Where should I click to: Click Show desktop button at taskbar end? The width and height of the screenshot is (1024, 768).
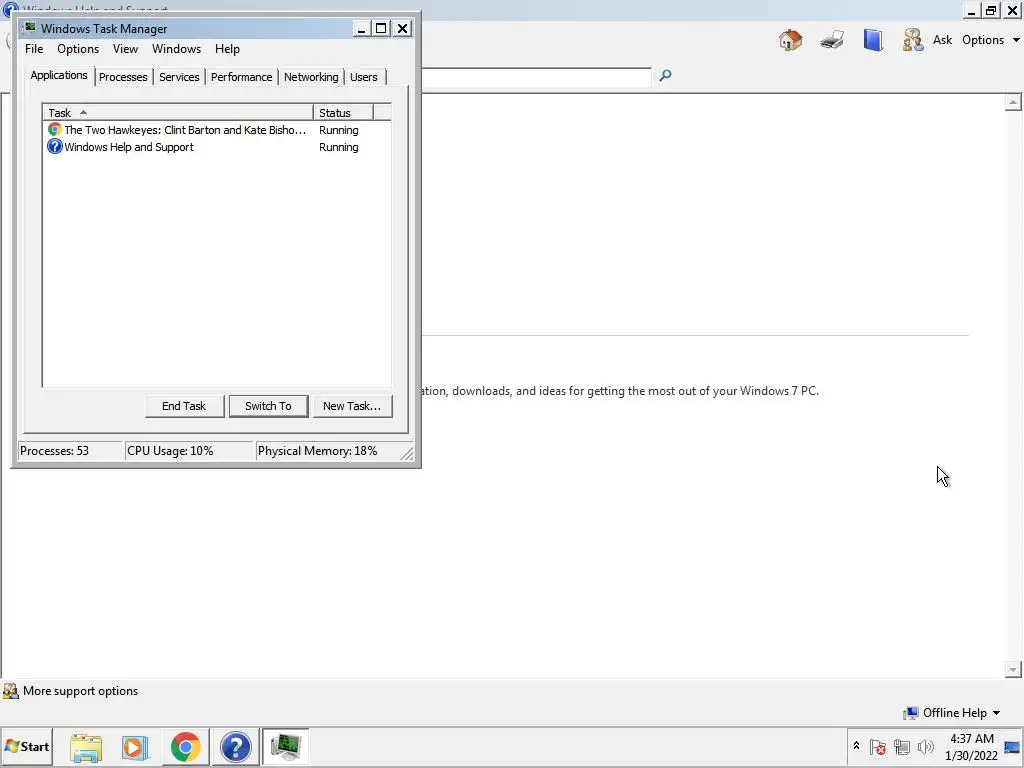click(x=1012, y=747)
